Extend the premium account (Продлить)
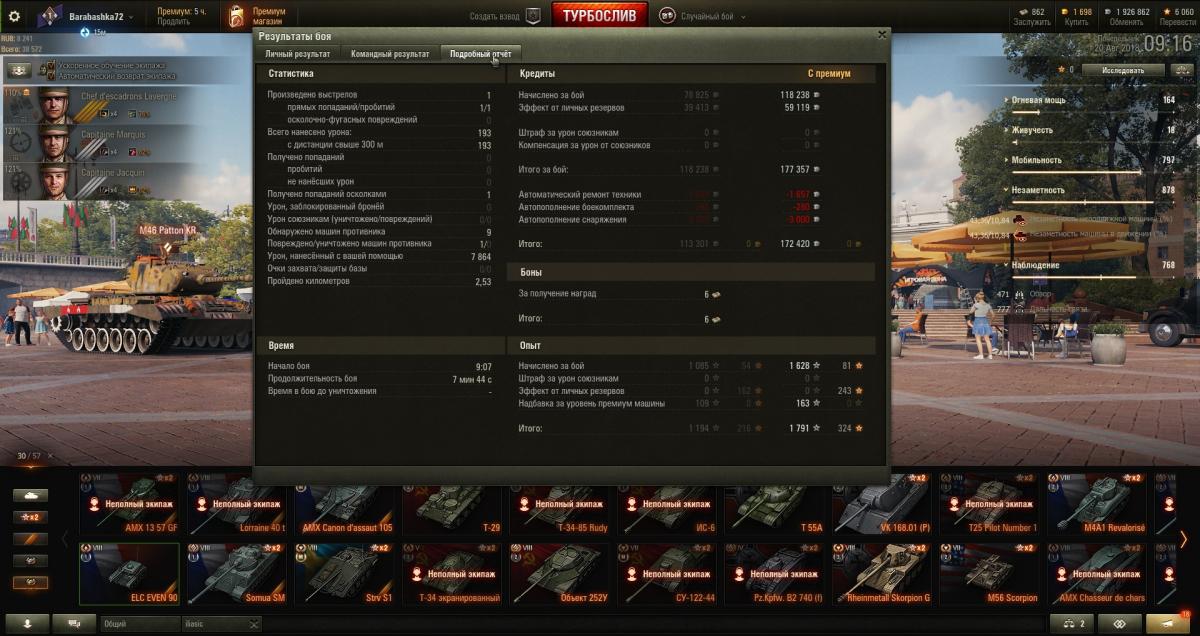1200x636 pixels. click(x=172, y=23)
